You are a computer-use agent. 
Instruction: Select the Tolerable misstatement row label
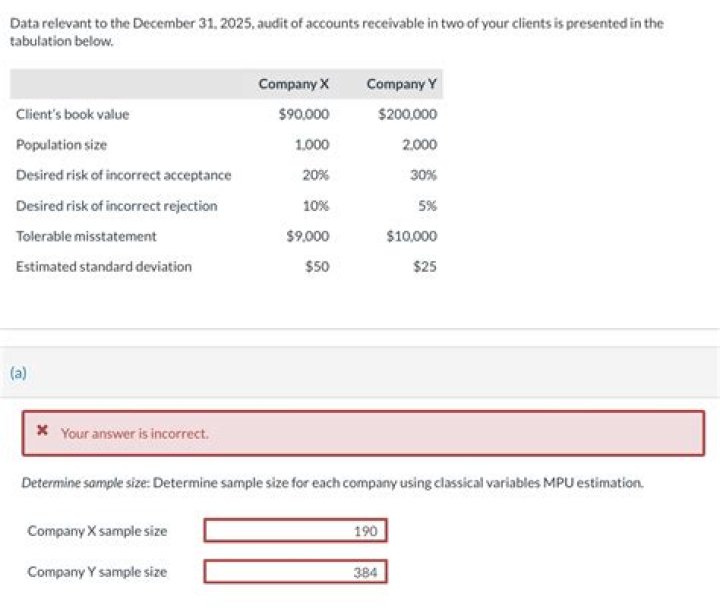tap(86, 236)
